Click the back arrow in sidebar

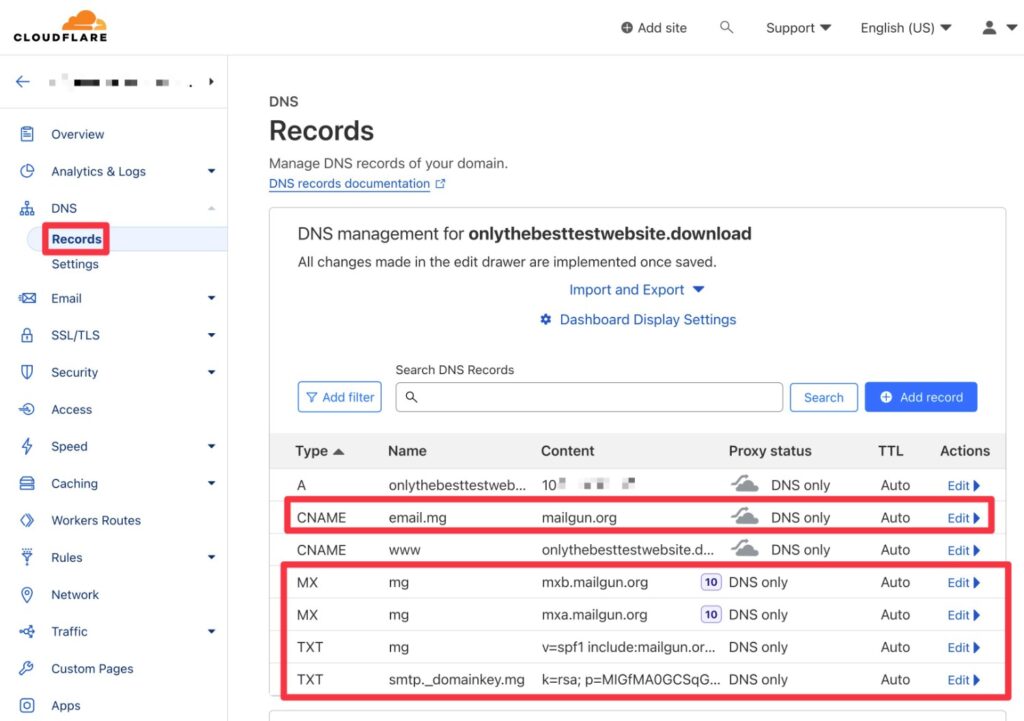coord(23,82)
